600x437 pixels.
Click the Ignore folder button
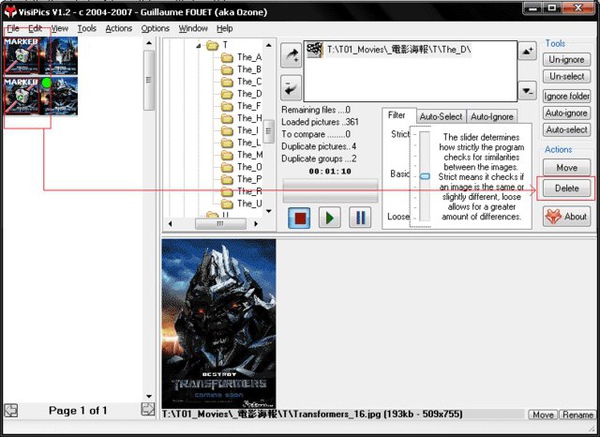566,96
